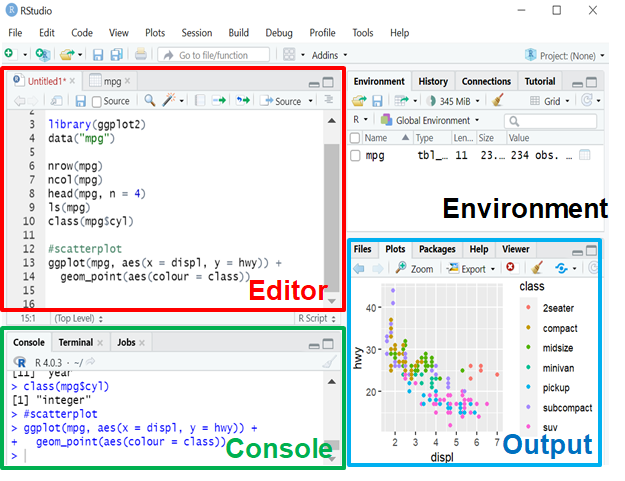Open the Project: (None) menu
Viewport: 625px width, 481px height.
[x=569, y=54]
